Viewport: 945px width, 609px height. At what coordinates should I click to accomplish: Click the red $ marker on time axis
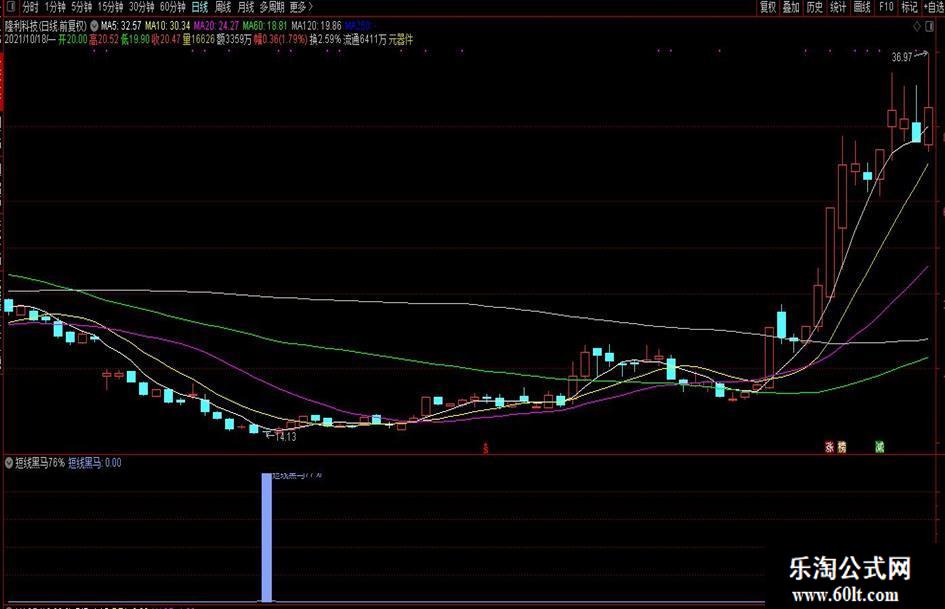click(x=486, y=447)
